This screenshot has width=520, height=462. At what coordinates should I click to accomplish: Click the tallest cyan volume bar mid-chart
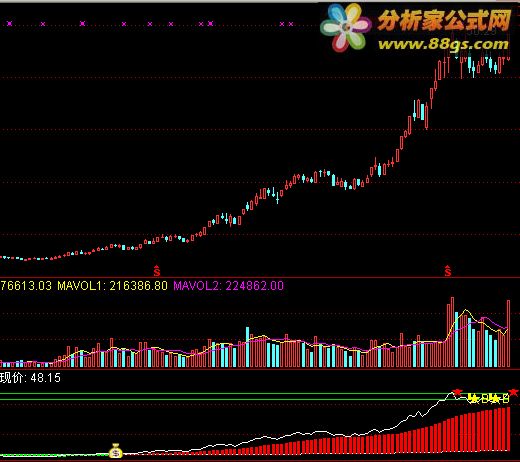tap(247, 347)
